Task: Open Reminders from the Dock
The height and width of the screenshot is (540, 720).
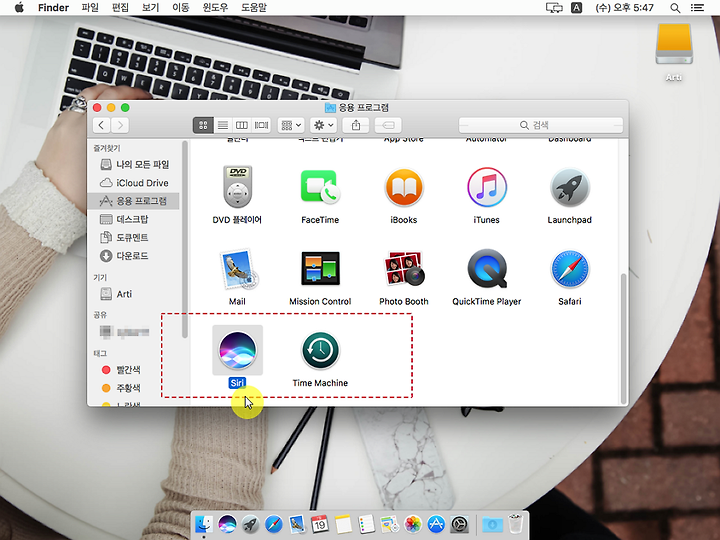Action: [366, 524]
